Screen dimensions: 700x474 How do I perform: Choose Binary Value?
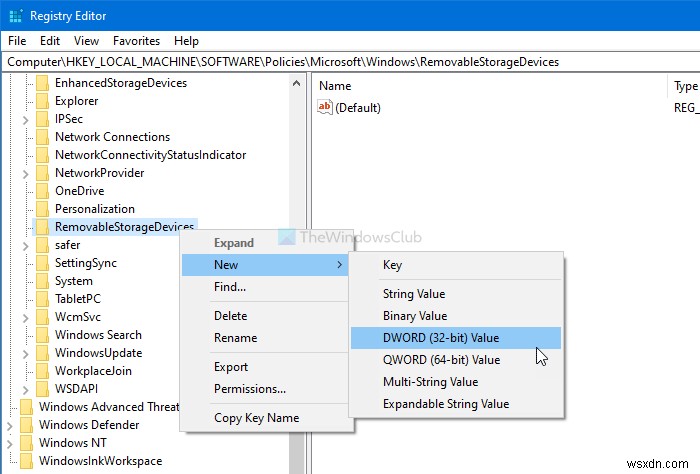pos(456,316)
